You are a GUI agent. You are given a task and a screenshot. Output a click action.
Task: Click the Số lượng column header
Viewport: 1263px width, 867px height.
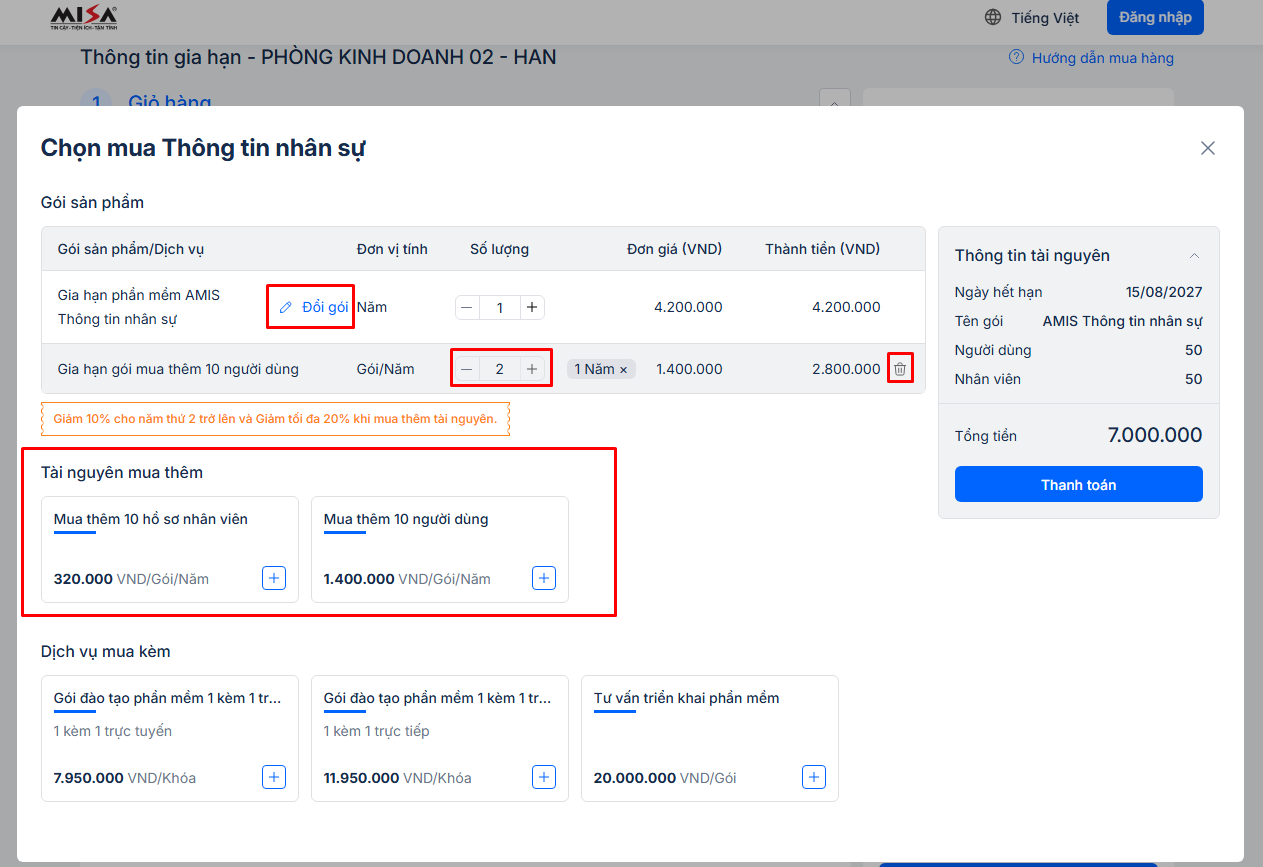click(x=499, y=249)
